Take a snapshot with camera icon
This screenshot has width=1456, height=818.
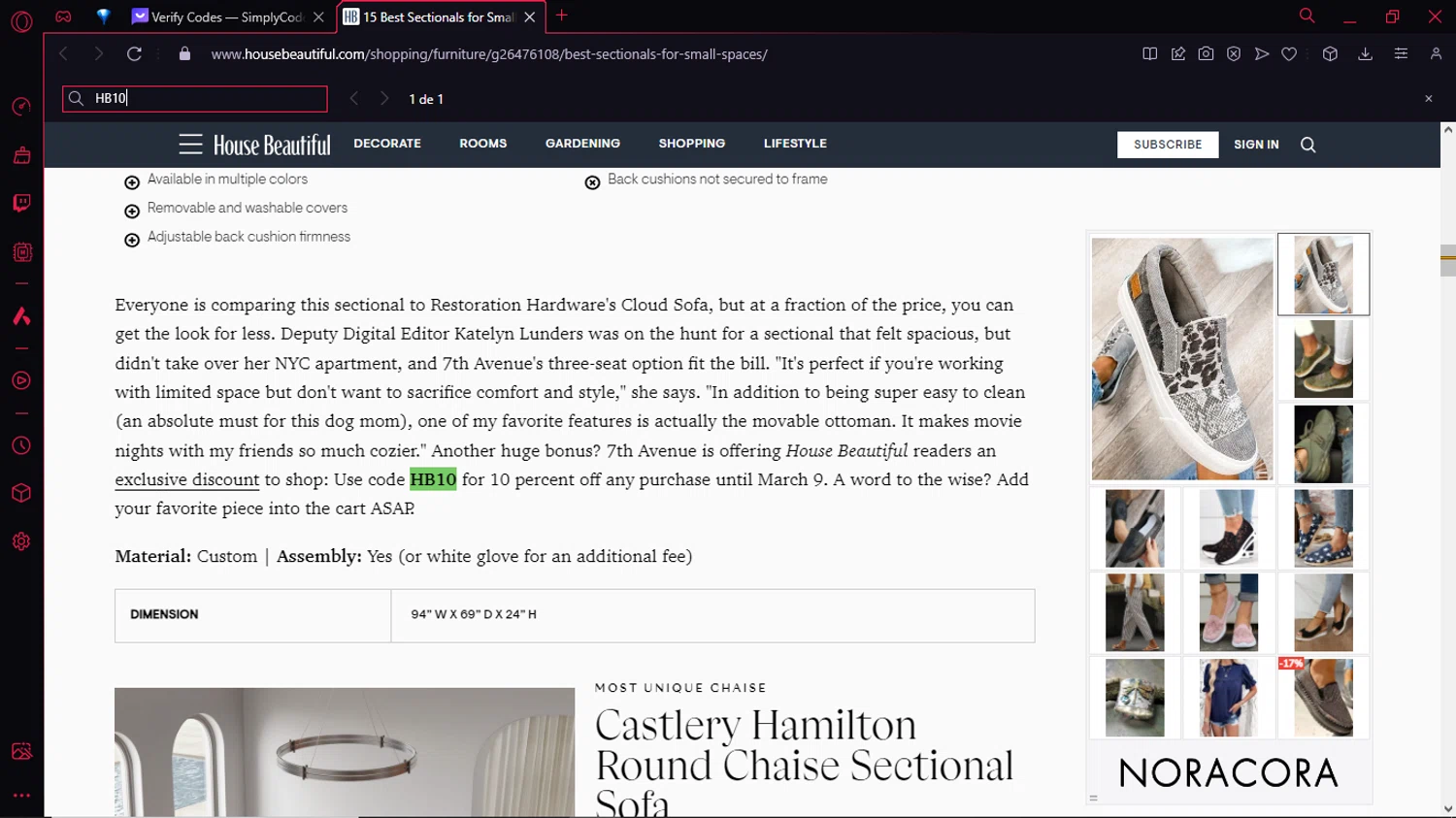1206,54
